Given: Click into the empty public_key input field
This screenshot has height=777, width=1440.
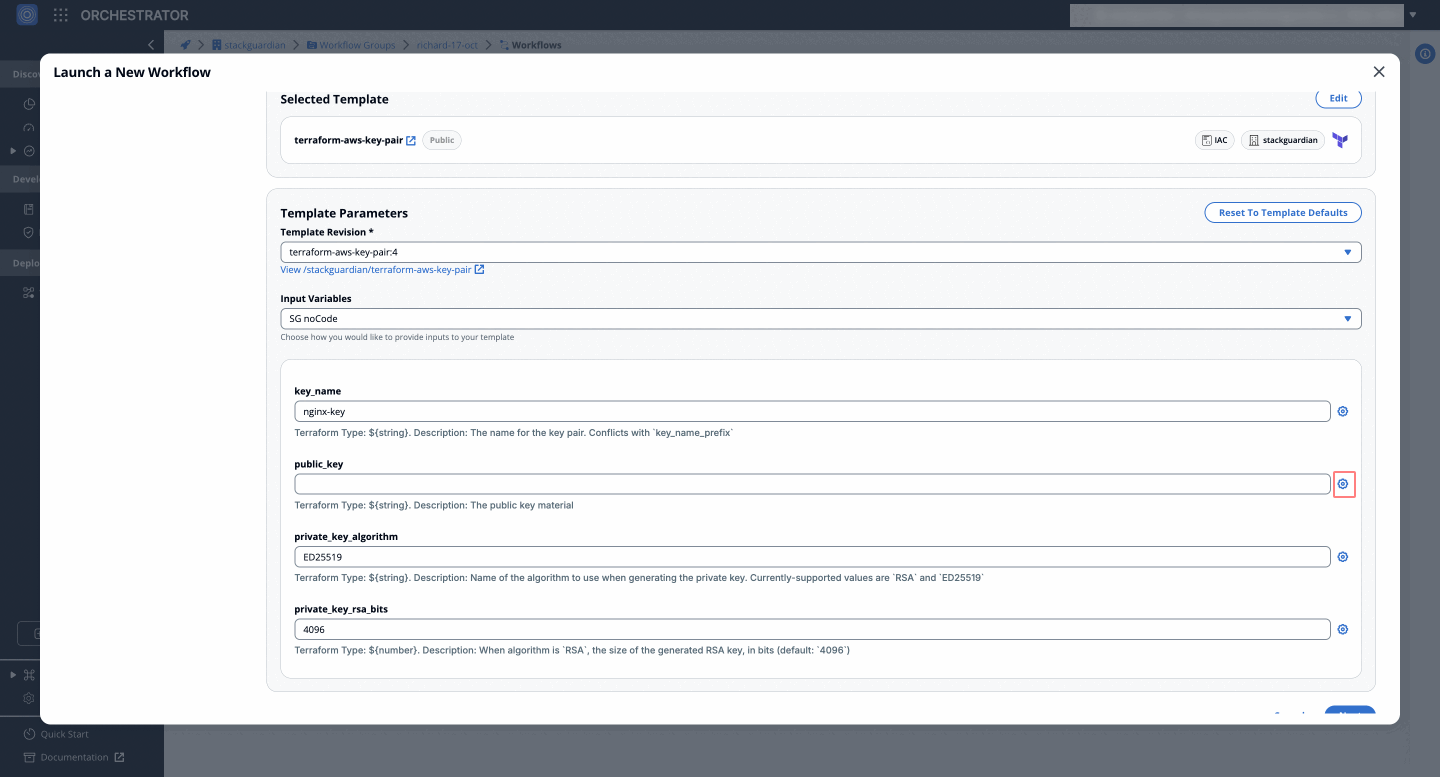Looking at the screenshot, I should tap(811, 484).
